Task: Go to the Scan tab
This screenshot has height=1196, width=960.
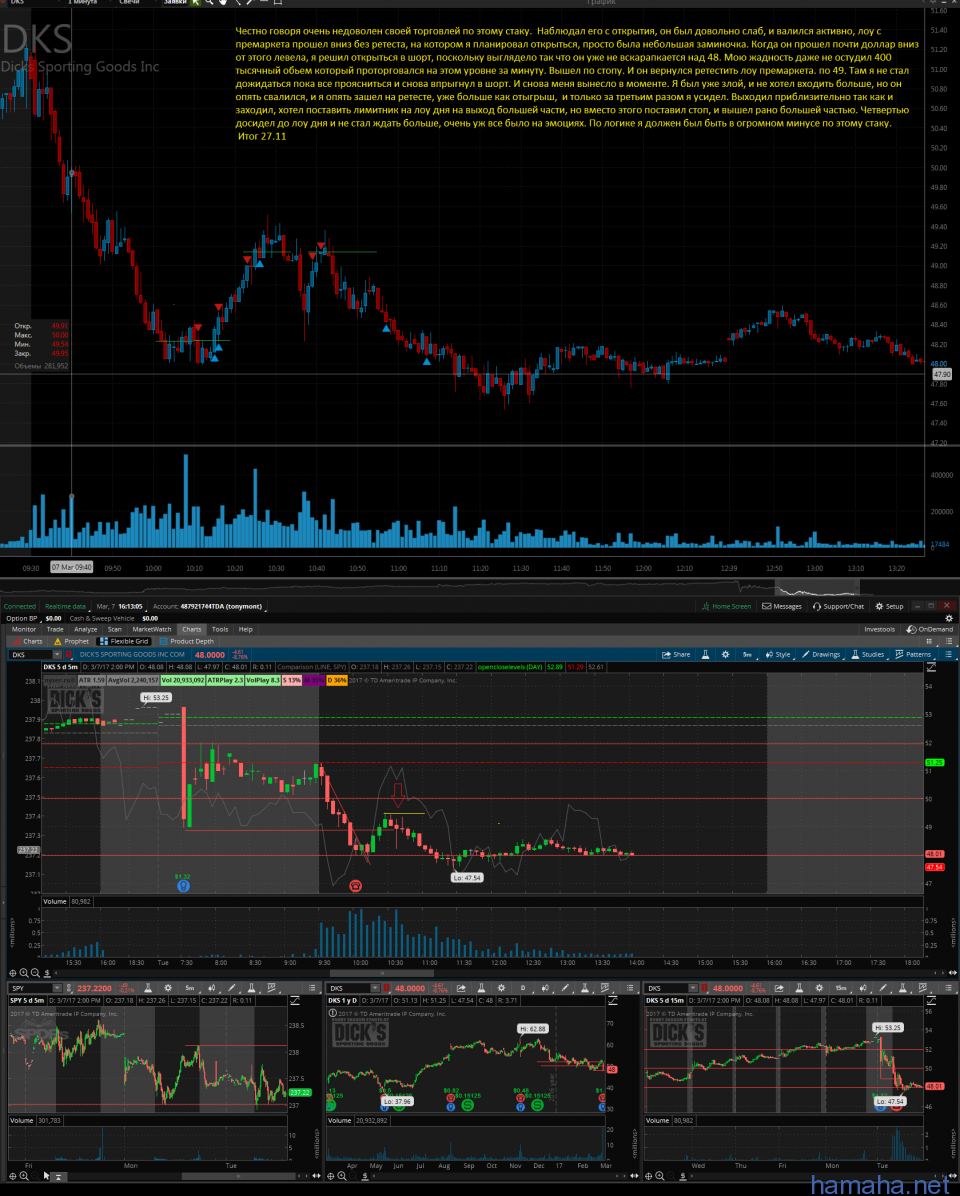Action: [x=114, y=629]
